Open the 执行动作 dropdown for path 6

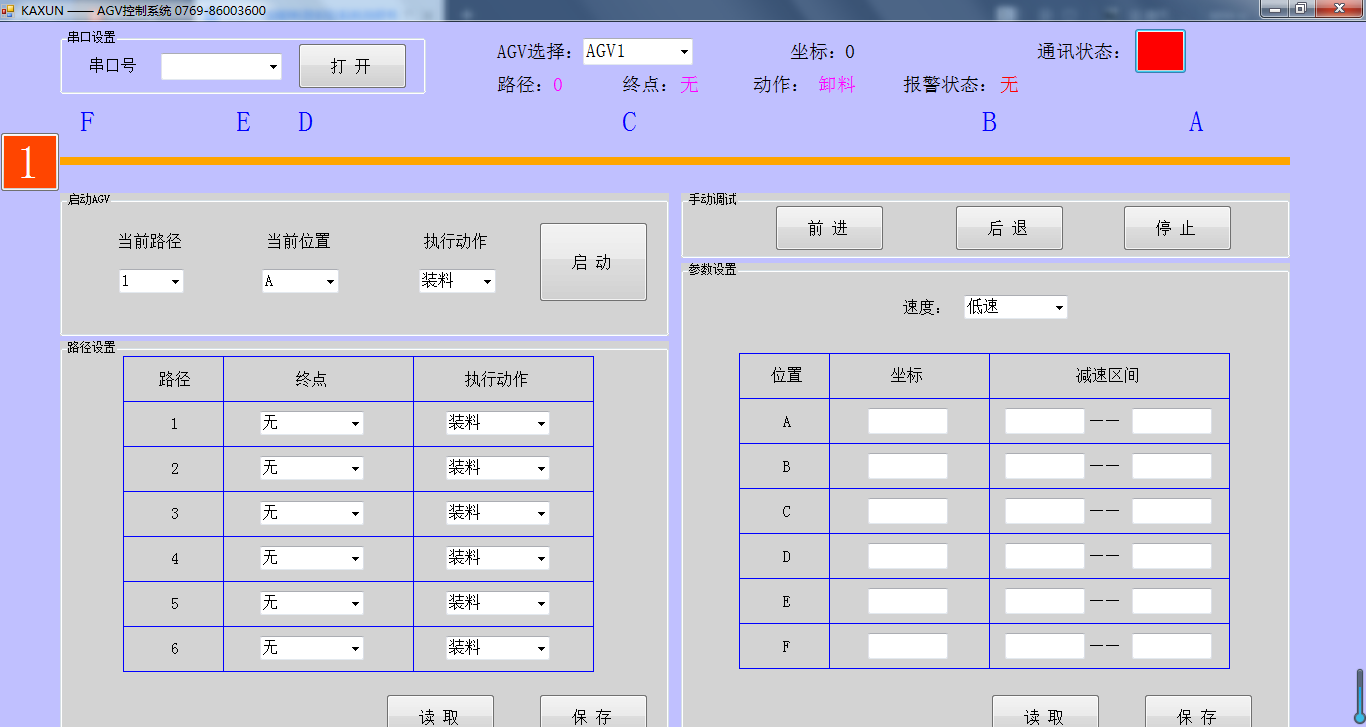[x=498, y=648]
